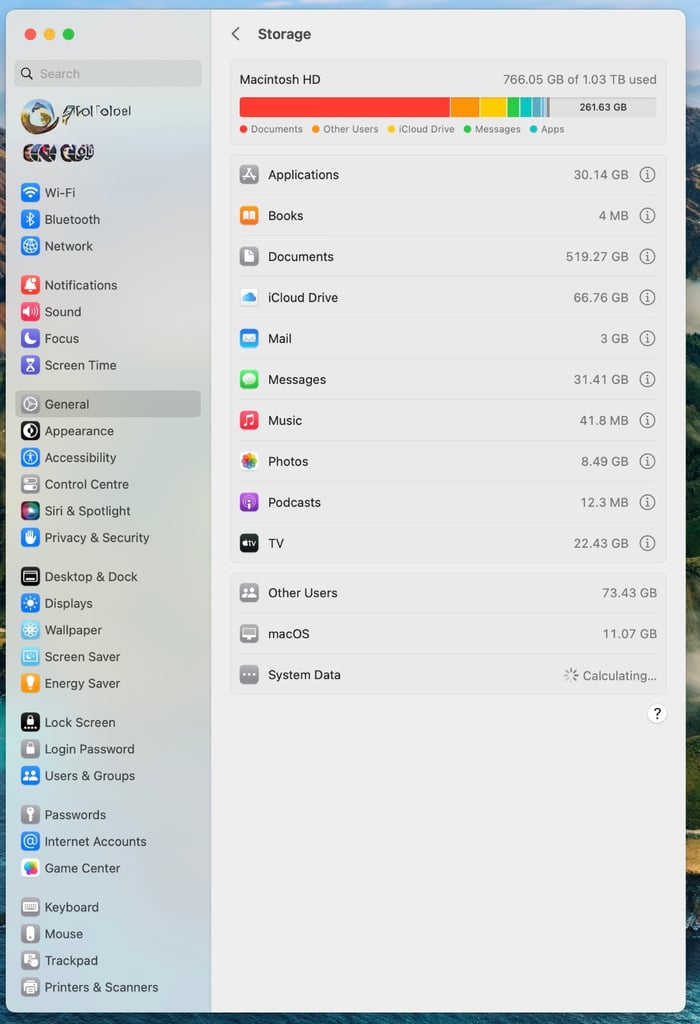Open Privacy & Security settings
This screenshot has width=700, height=1024.
tap(108, 538)
